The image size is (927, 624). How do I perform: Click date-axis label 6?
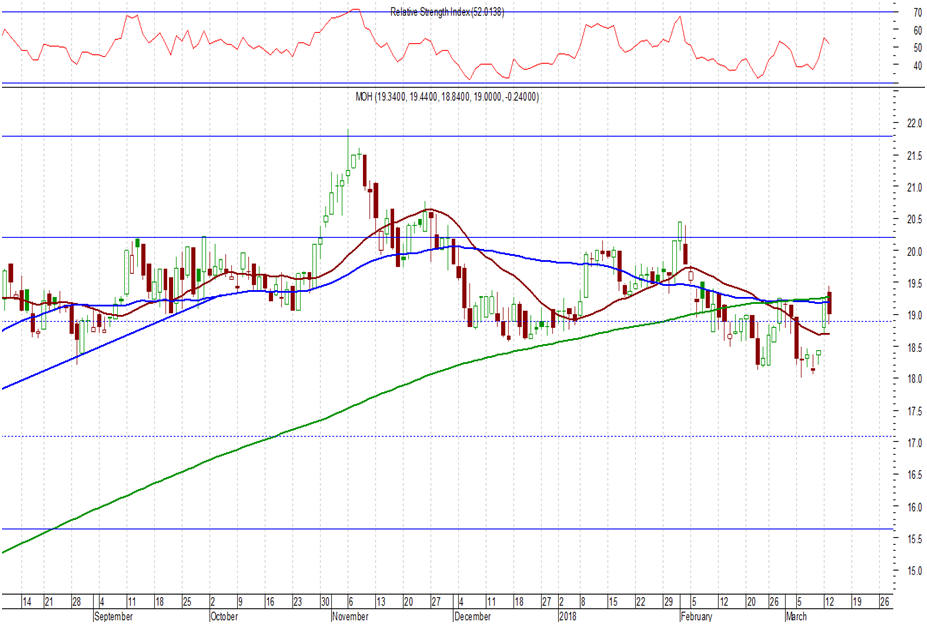351,602
